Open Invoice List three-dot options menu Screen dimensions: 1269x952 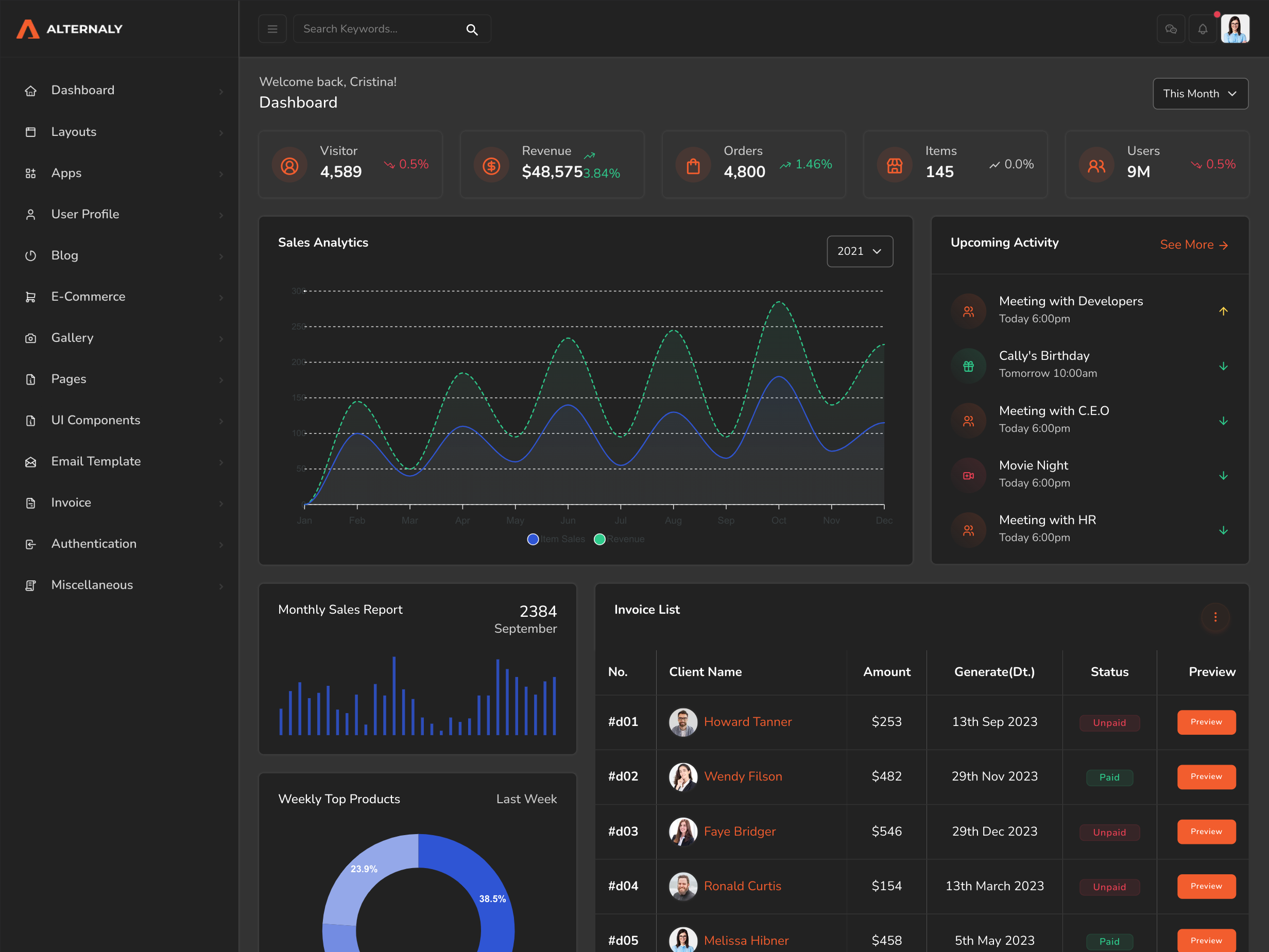[x=1215, y=617]
